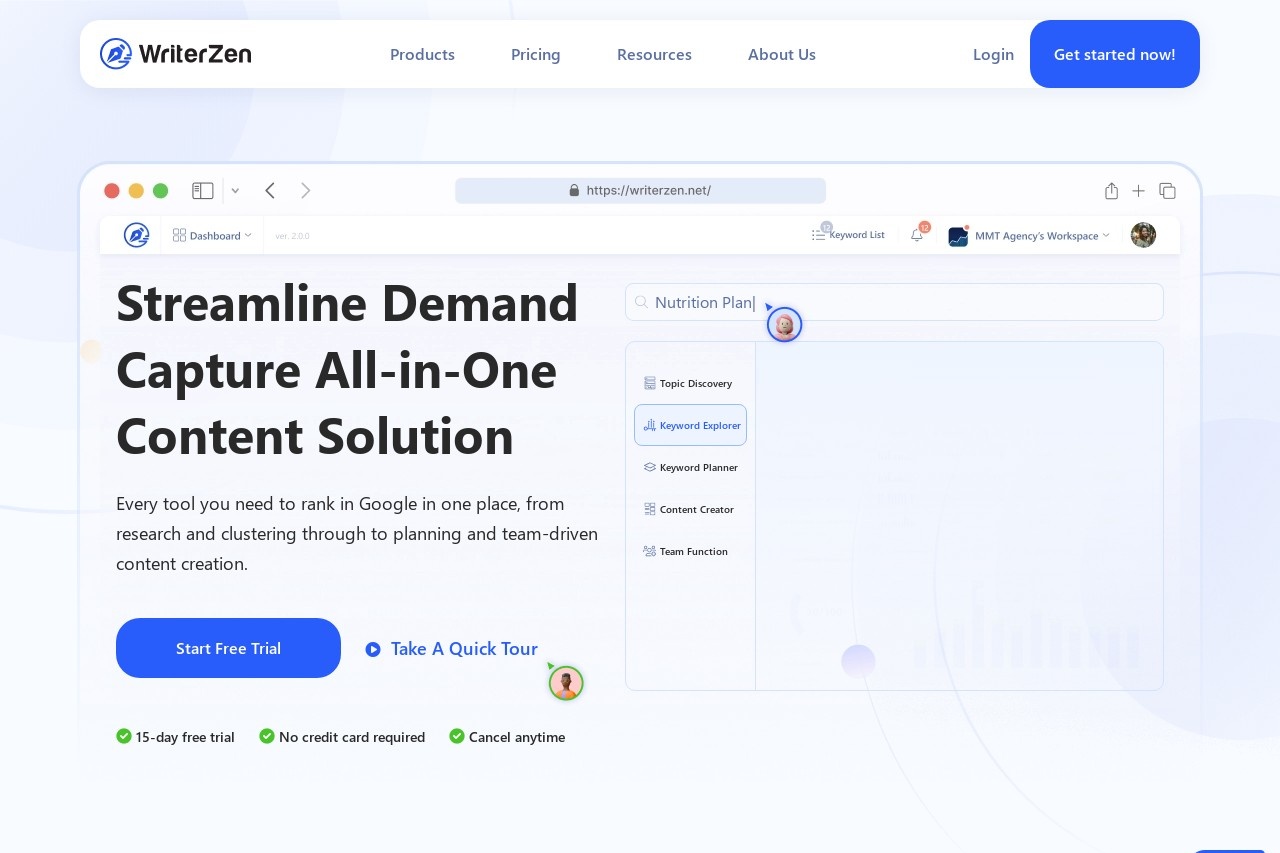Open the Resources menu

(x=654, y=54)
